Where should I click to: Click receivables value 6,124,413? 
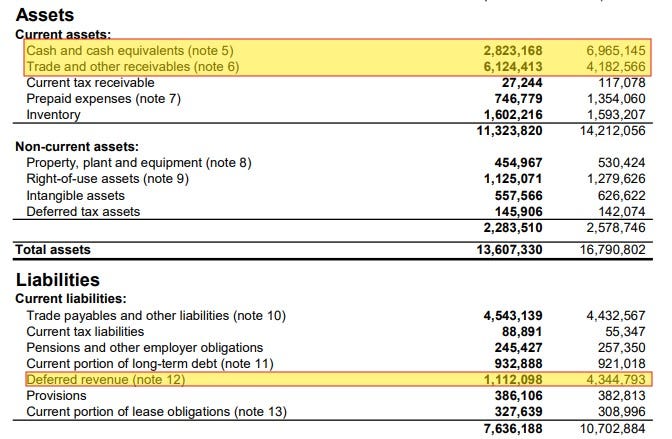coord(513,67)
